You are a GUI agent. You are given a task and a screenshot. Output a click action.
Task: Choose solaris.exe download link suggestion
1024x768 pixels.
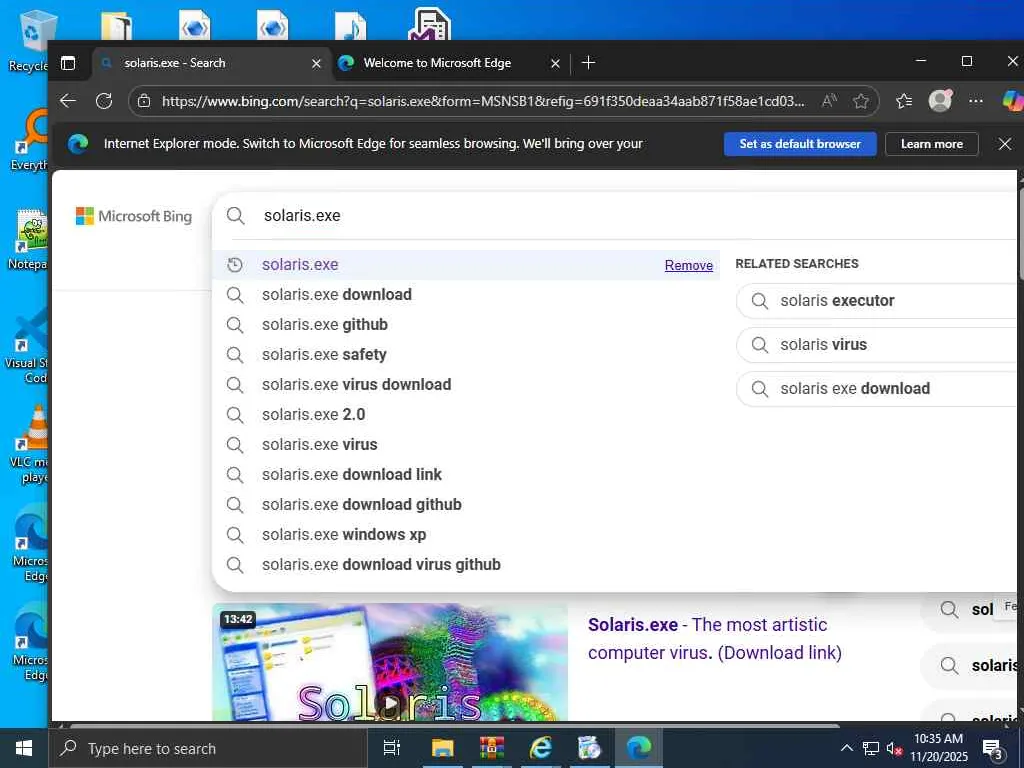coord(466,475)
